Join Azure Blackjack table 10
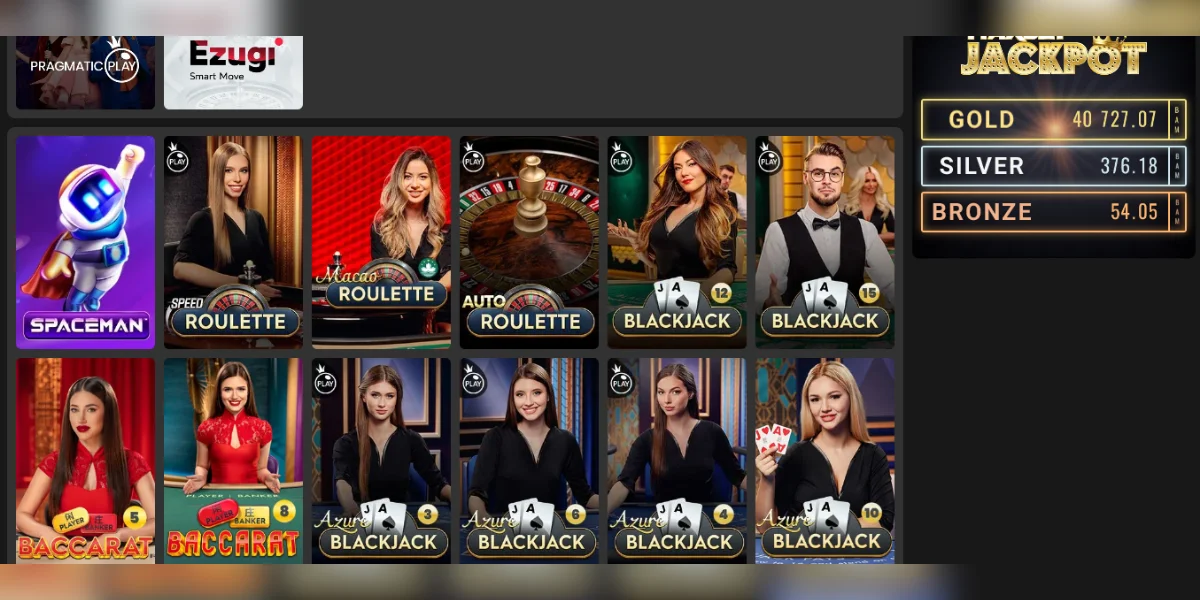The width and height of the screenshot is (1200, 600). pos(825,461)
